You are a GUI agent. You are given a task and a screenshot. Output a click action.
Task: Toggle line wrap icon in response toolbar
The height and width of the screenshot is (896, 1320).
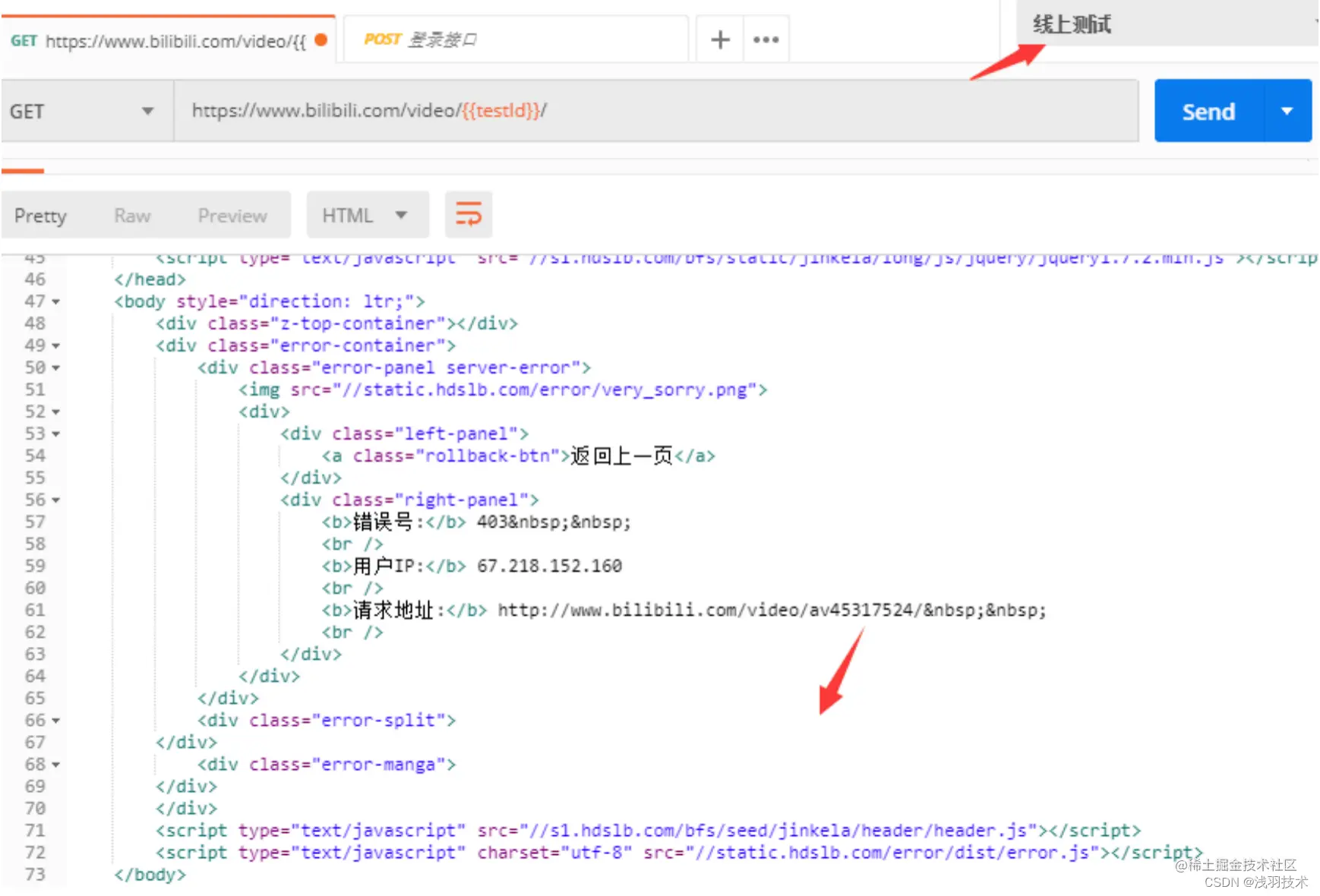[469, 215]
